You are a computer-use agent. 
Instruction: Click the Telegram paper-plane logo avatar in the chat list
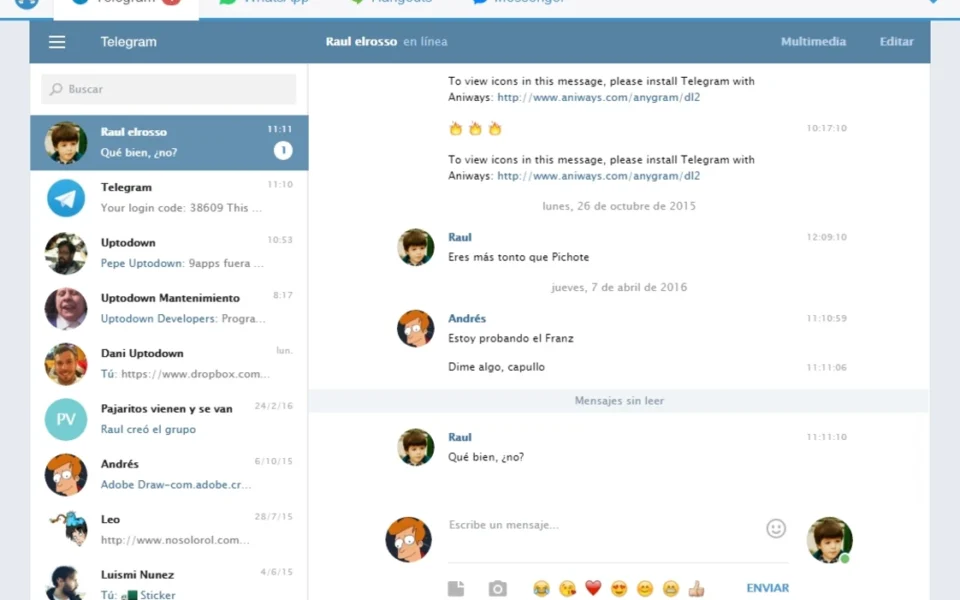tap(66, 198)
